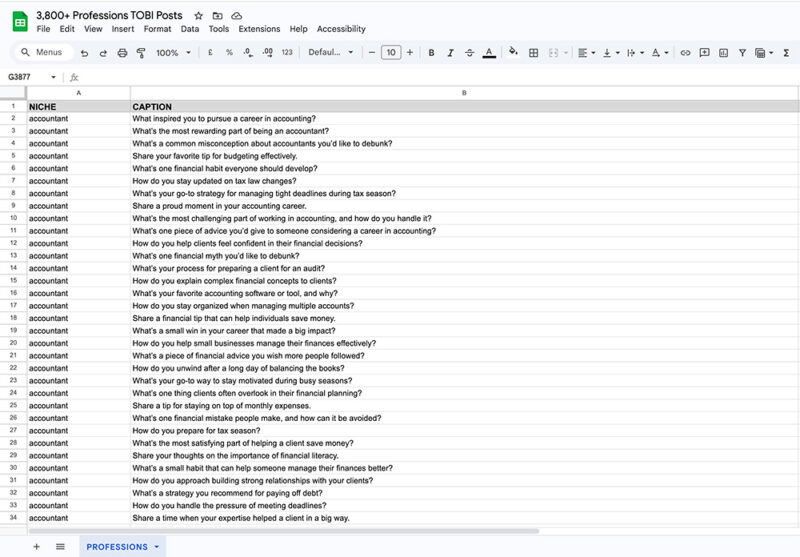Screen dimensions: 800x557
Task: Click the Add sheet plus button
Action: click(37, 547)
